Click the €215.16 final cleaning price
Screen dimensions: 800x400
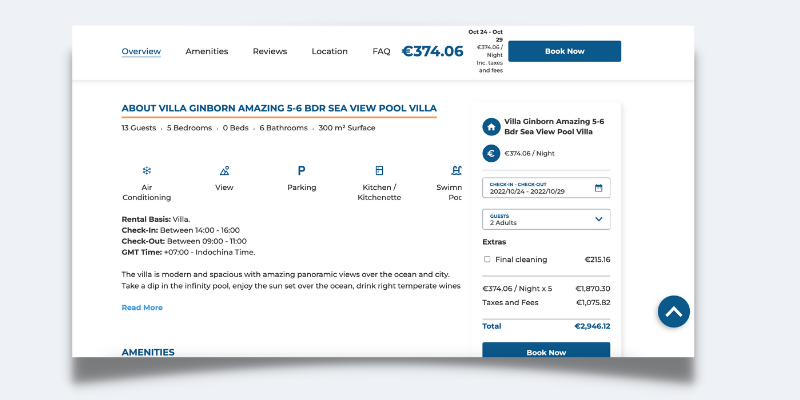pyautogui.click(x=597, y=260)
